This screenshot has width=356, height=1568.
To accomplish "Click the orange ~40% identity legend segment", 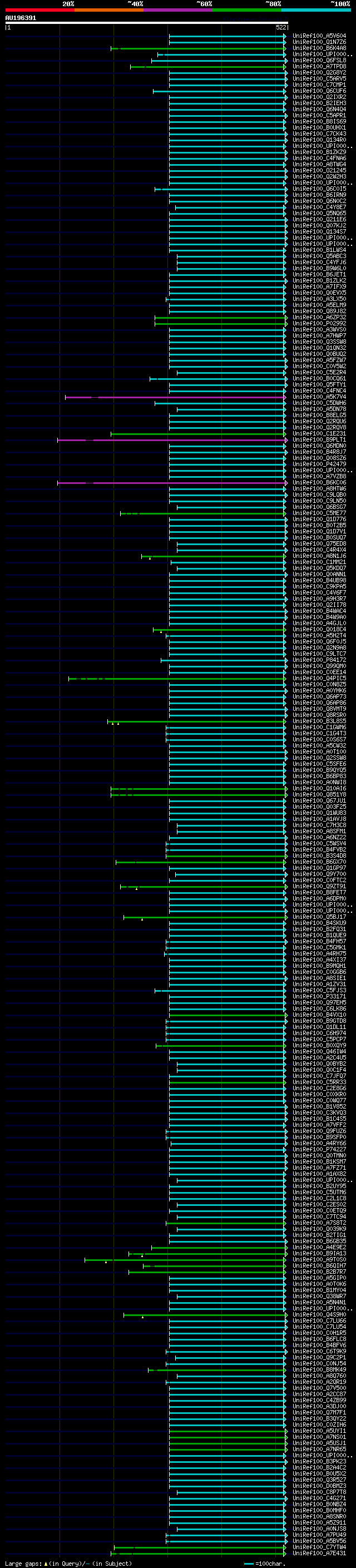I will pyautogui.click(x=109, y=10).
